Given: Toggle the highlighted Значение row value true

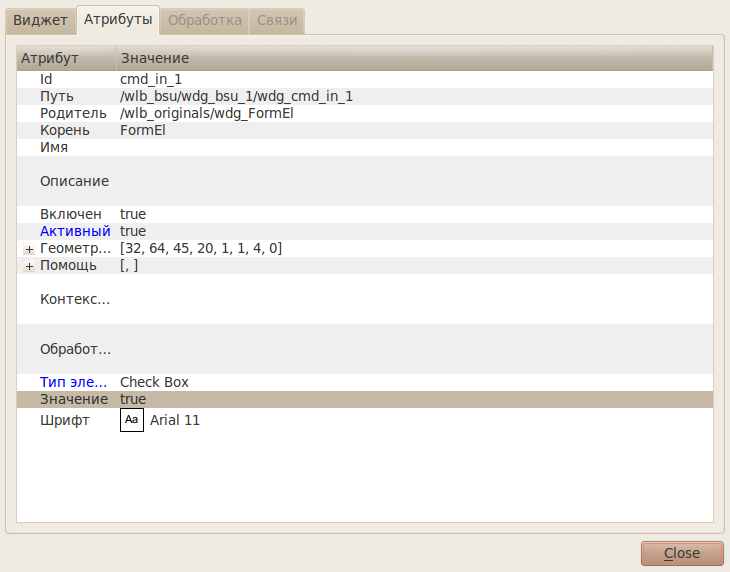Looking at the screenshot, I should tap(133, 399).
